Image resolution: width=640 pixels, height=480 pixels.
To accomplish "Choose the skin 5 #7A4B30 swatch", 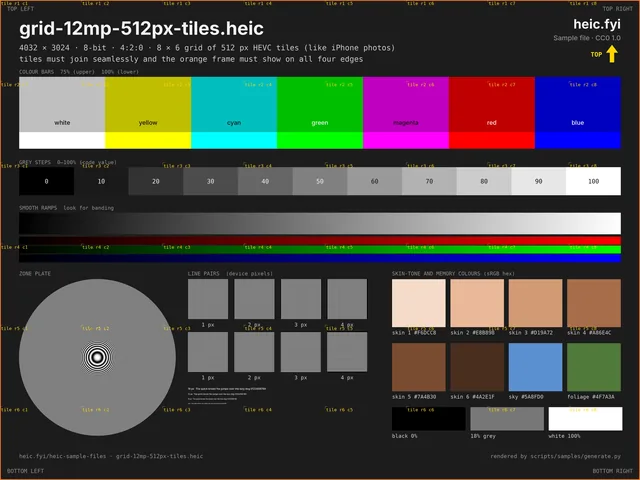I will (x=418, y=367).
